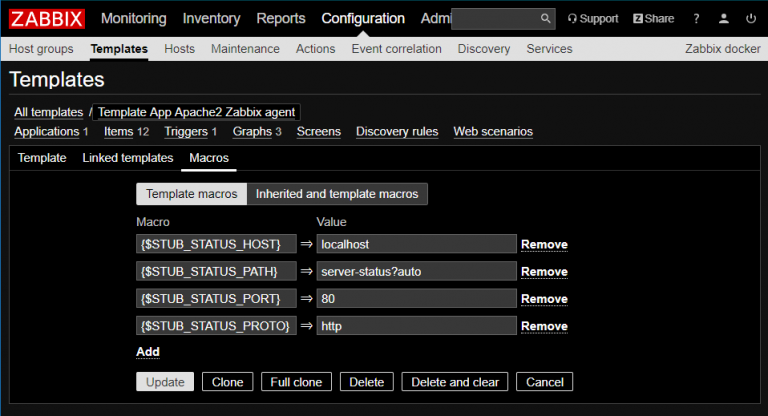Screen dimensions: 768x416
Task: Open Screens link
Action: point(318,132)
